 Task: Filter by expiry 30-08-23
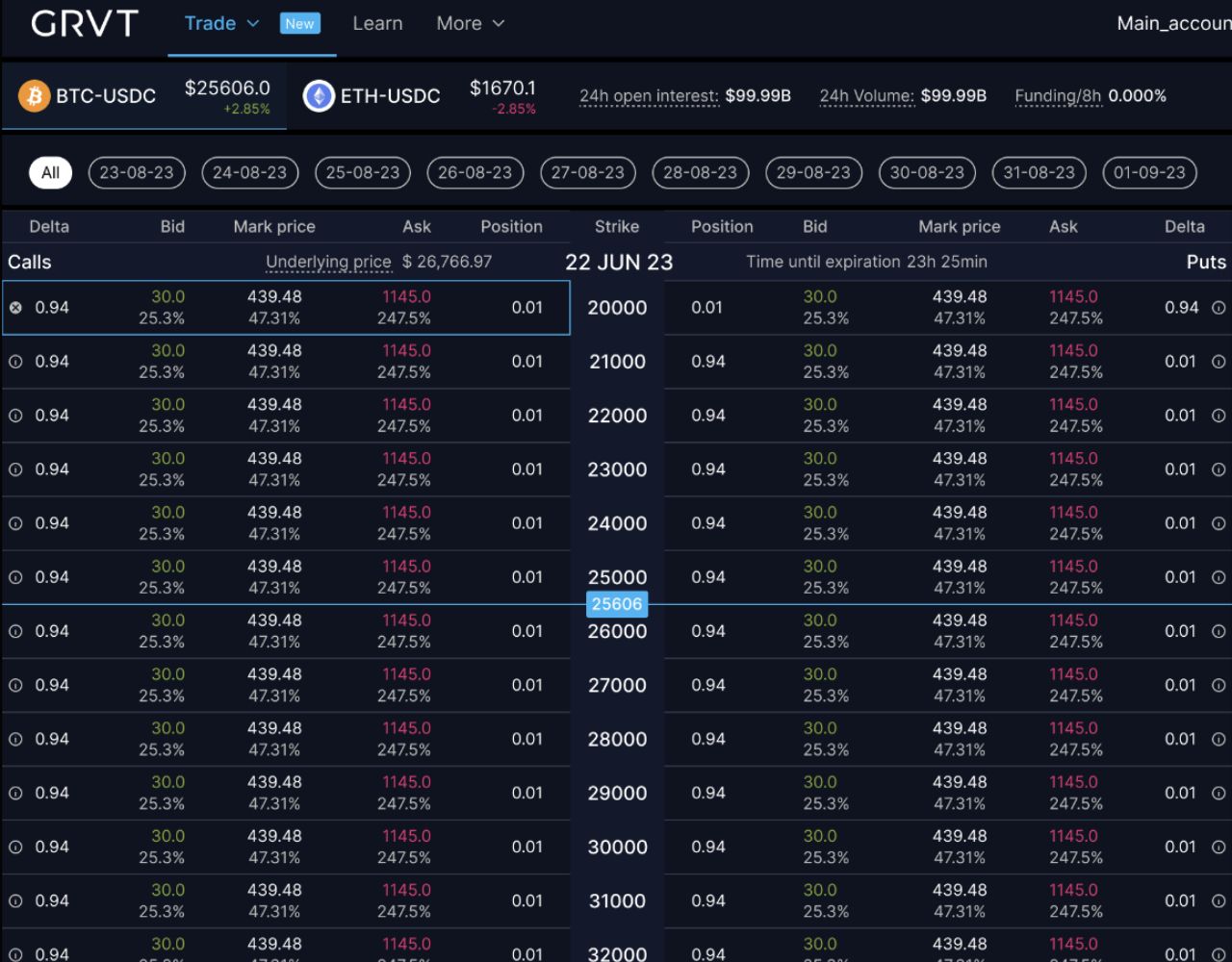coord(927,173)
